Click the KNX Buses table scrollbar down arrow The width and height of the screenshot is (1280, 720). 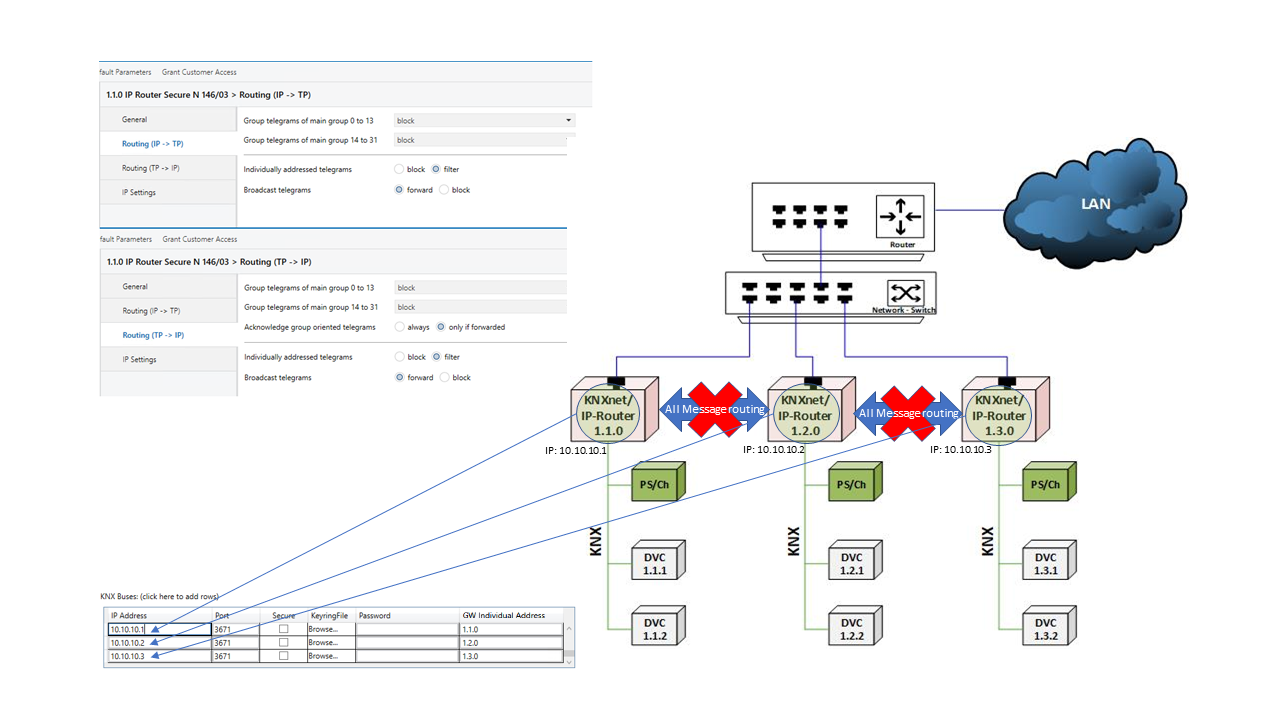coord(570,660)
